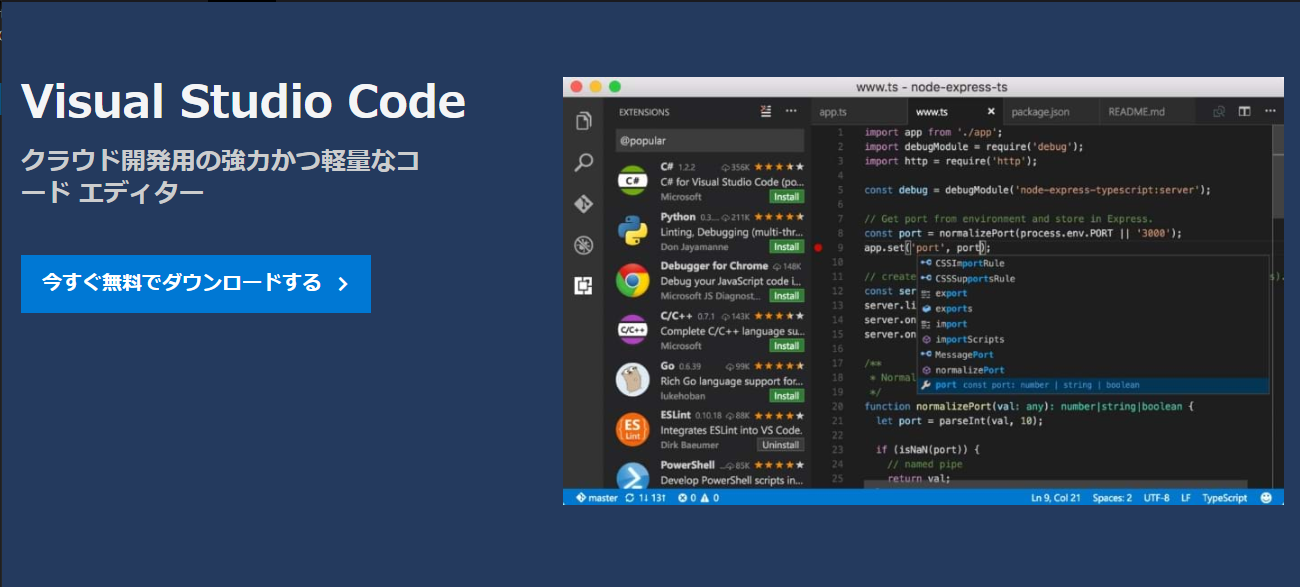The height and width of the screenshot is (587, 1300).
Task: Switch to the app.ts tab
Action: coord(833,112)
